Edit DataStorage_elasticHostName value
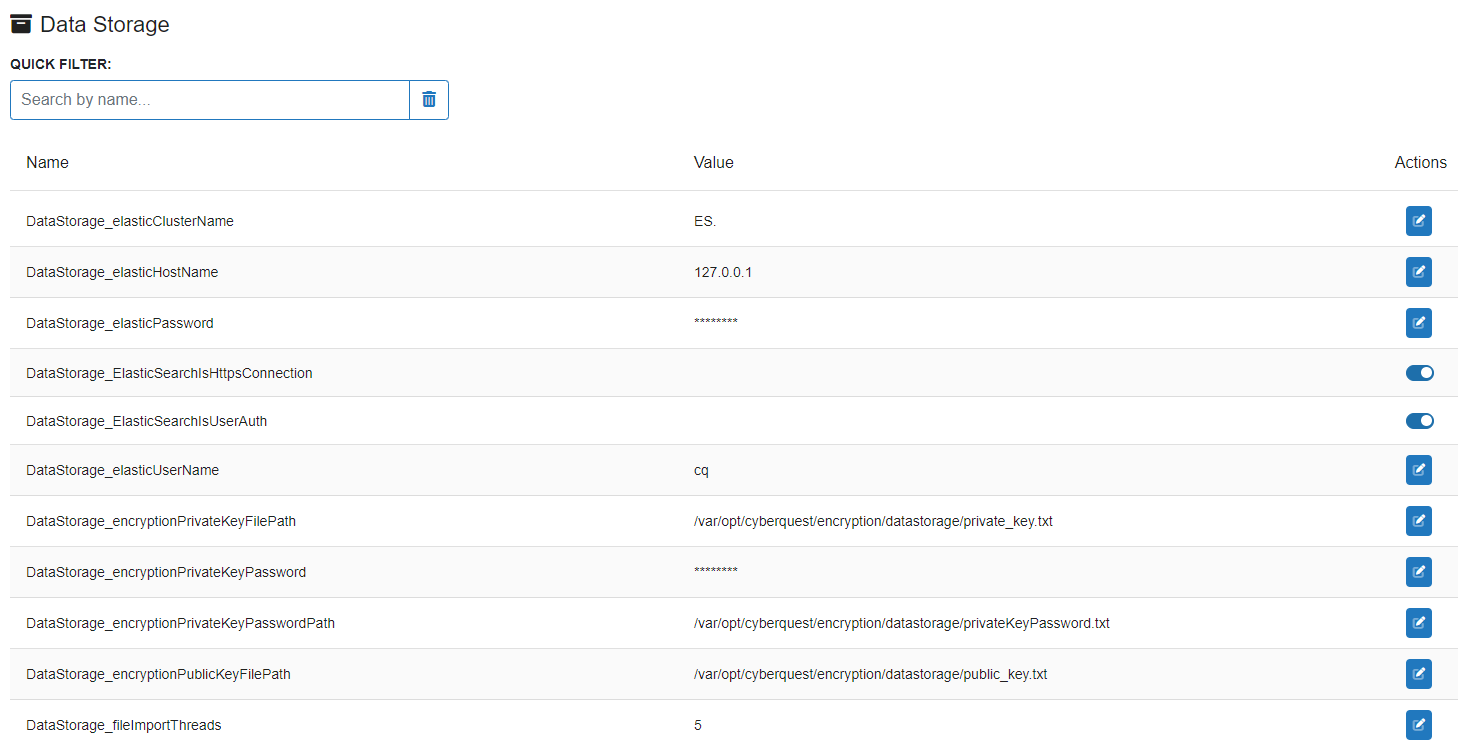This screenshot has width=1458, height=746. pos(1418,272)
